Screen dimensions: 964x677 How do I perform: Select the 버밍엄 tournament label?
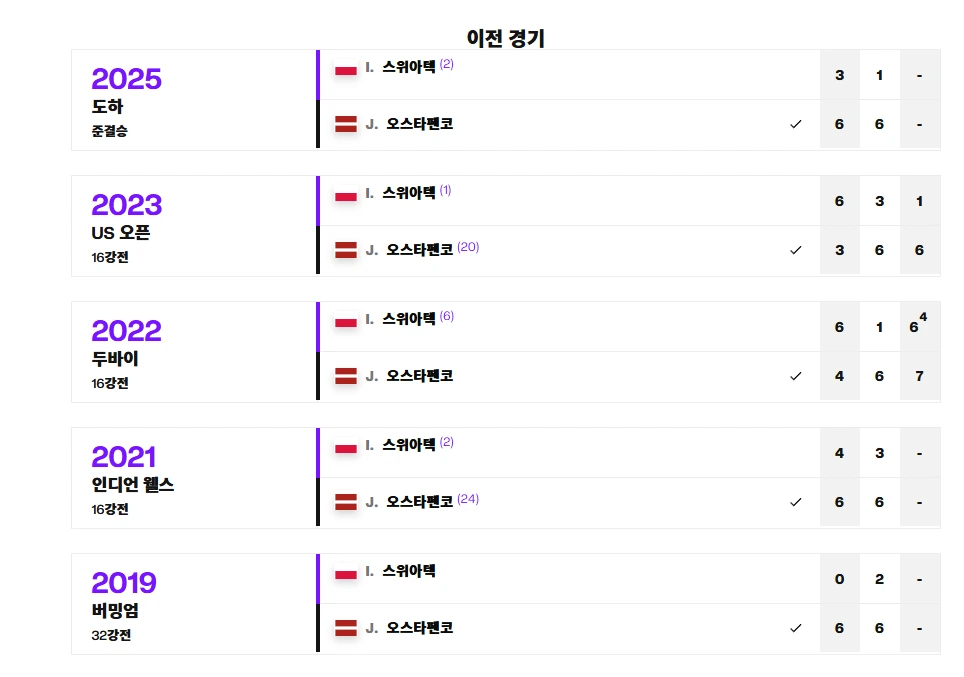click(x=115, y=611)
